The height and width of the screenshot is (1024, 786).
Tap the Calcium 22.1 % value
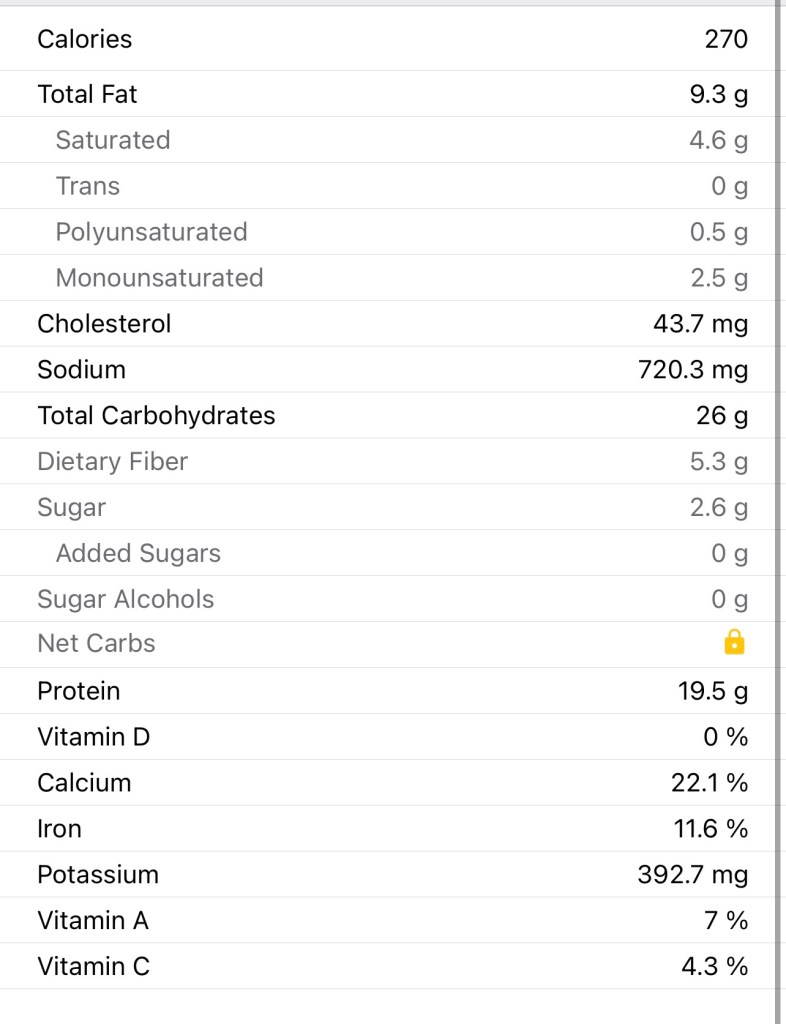click(x=709, y=783)
